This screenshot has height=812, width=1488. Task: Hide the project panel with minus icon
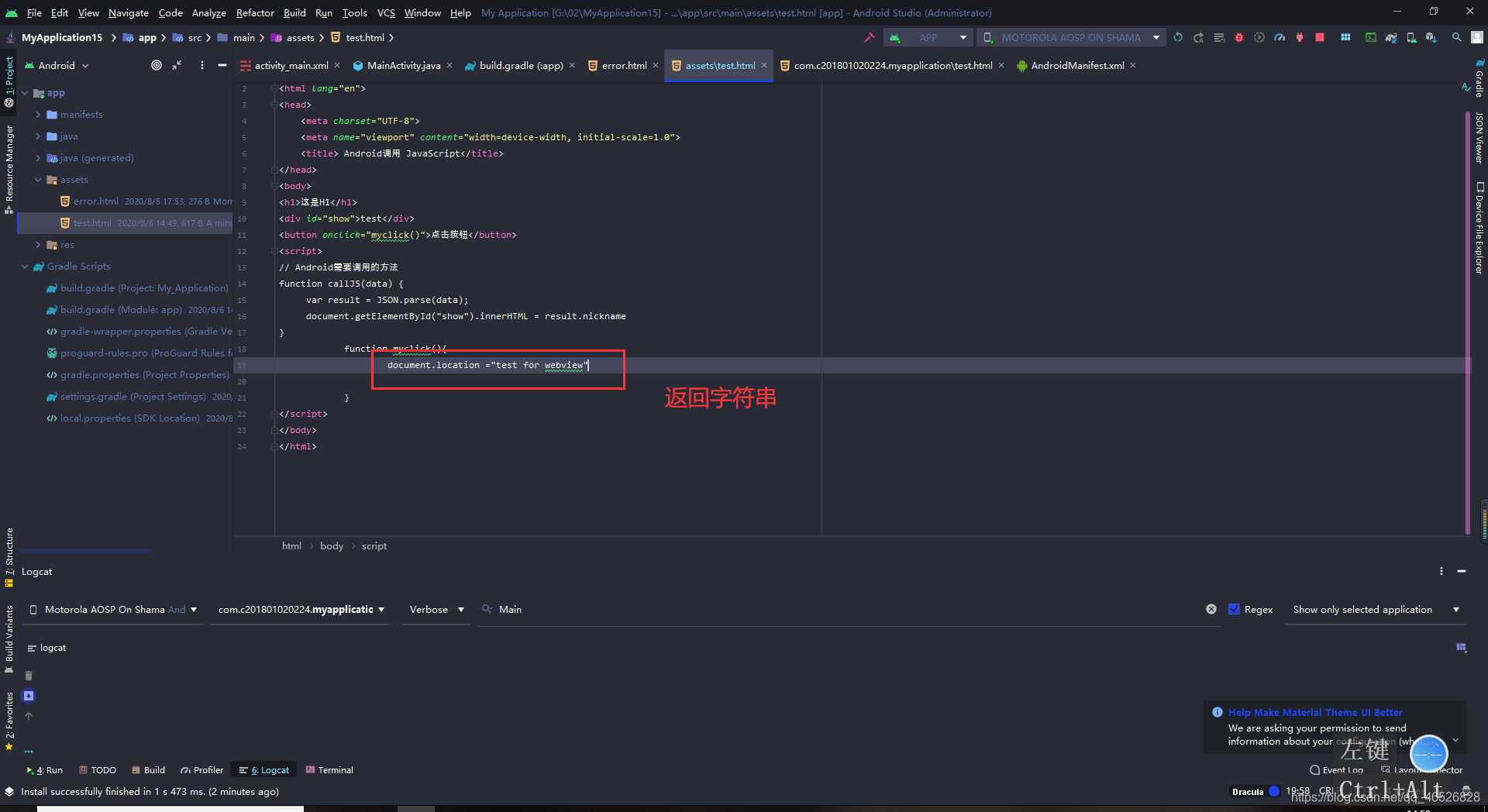pyautogui.click(x=222, y=66)
